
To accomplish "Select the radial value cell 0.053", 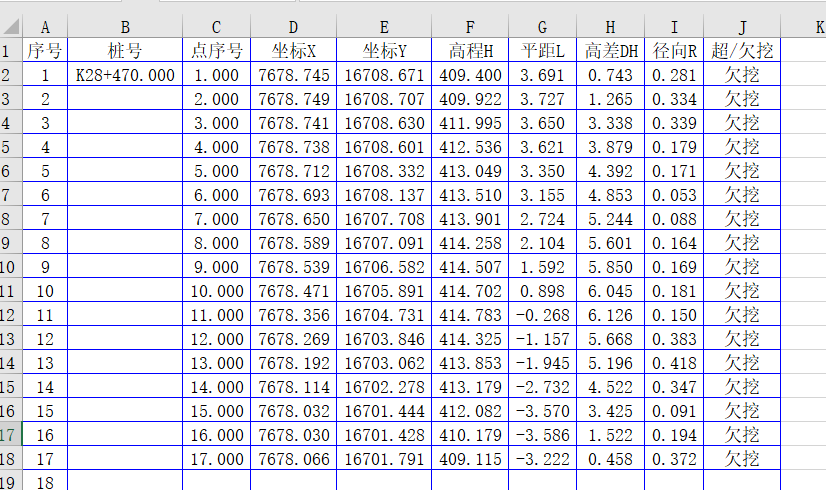I will (673, 195).
